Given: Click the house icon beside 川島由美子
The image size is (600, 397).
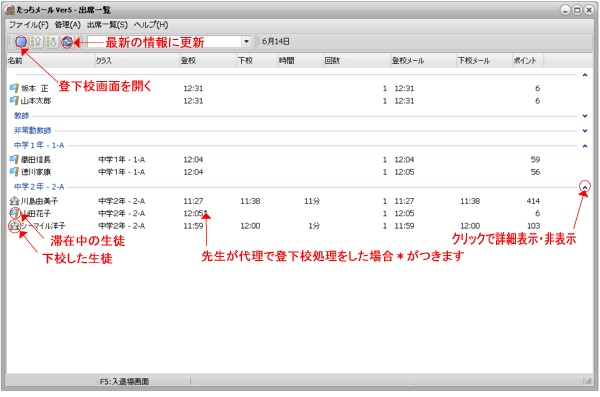Looking at the screenshot, I should [14, 201].
